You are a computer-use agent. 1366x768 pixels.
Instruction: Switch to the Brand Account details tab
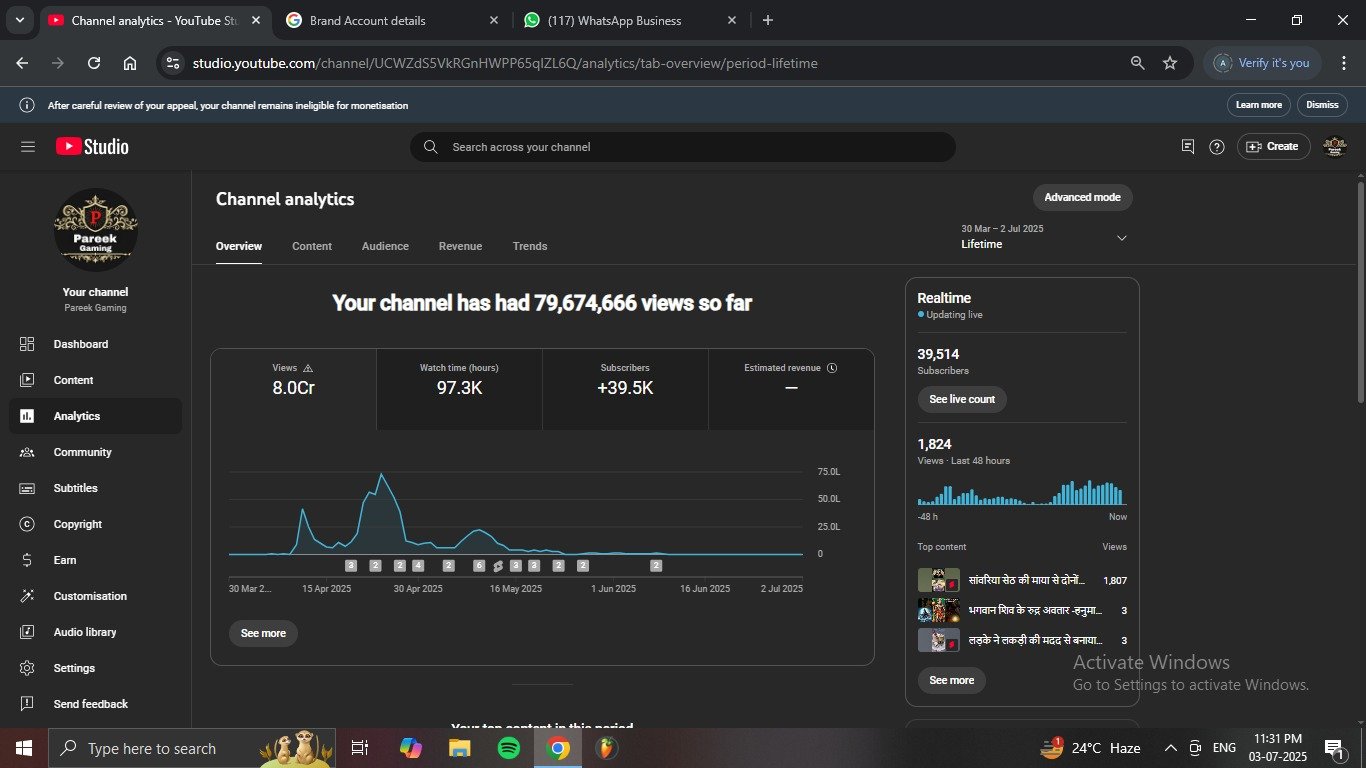click(x=392, y=20)
